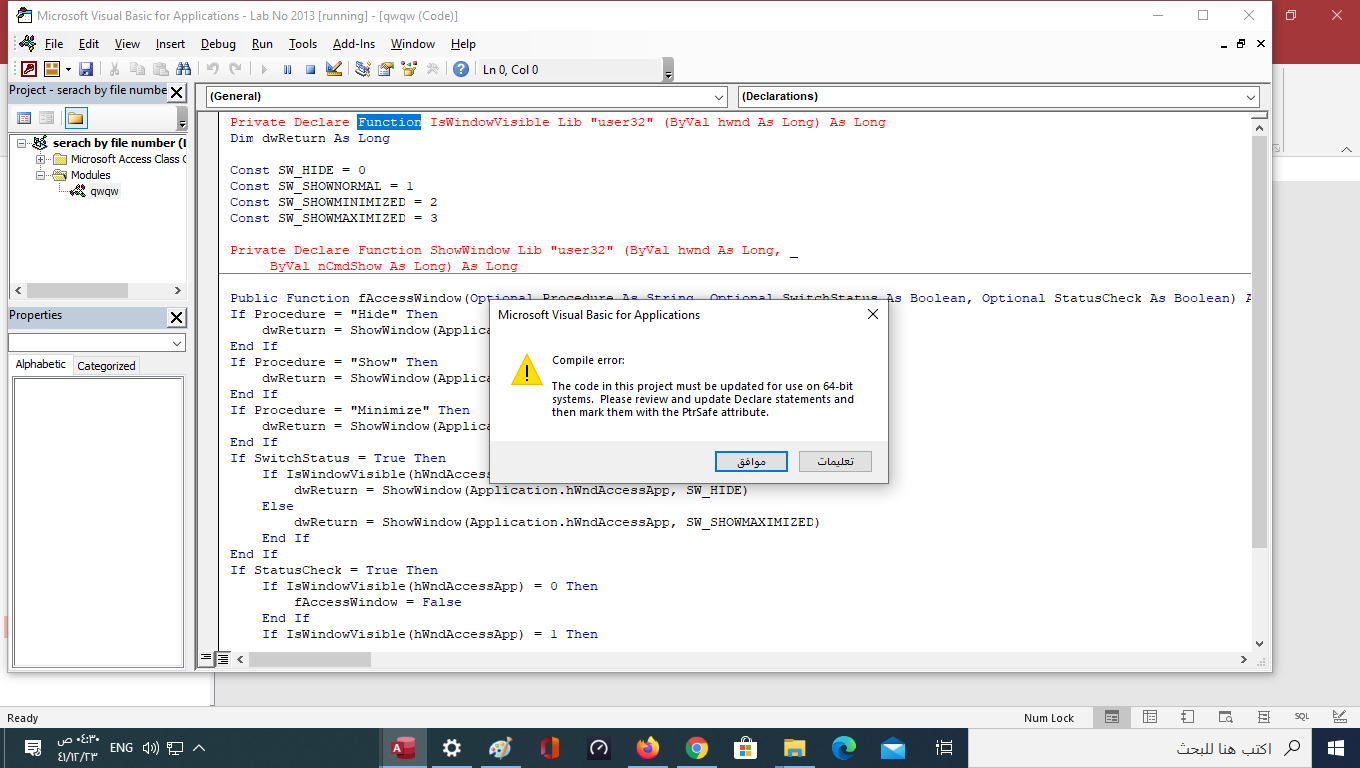Open the Insert menu
The height and width of the screenshot is (768, 1360).
(x=170, y=44)
